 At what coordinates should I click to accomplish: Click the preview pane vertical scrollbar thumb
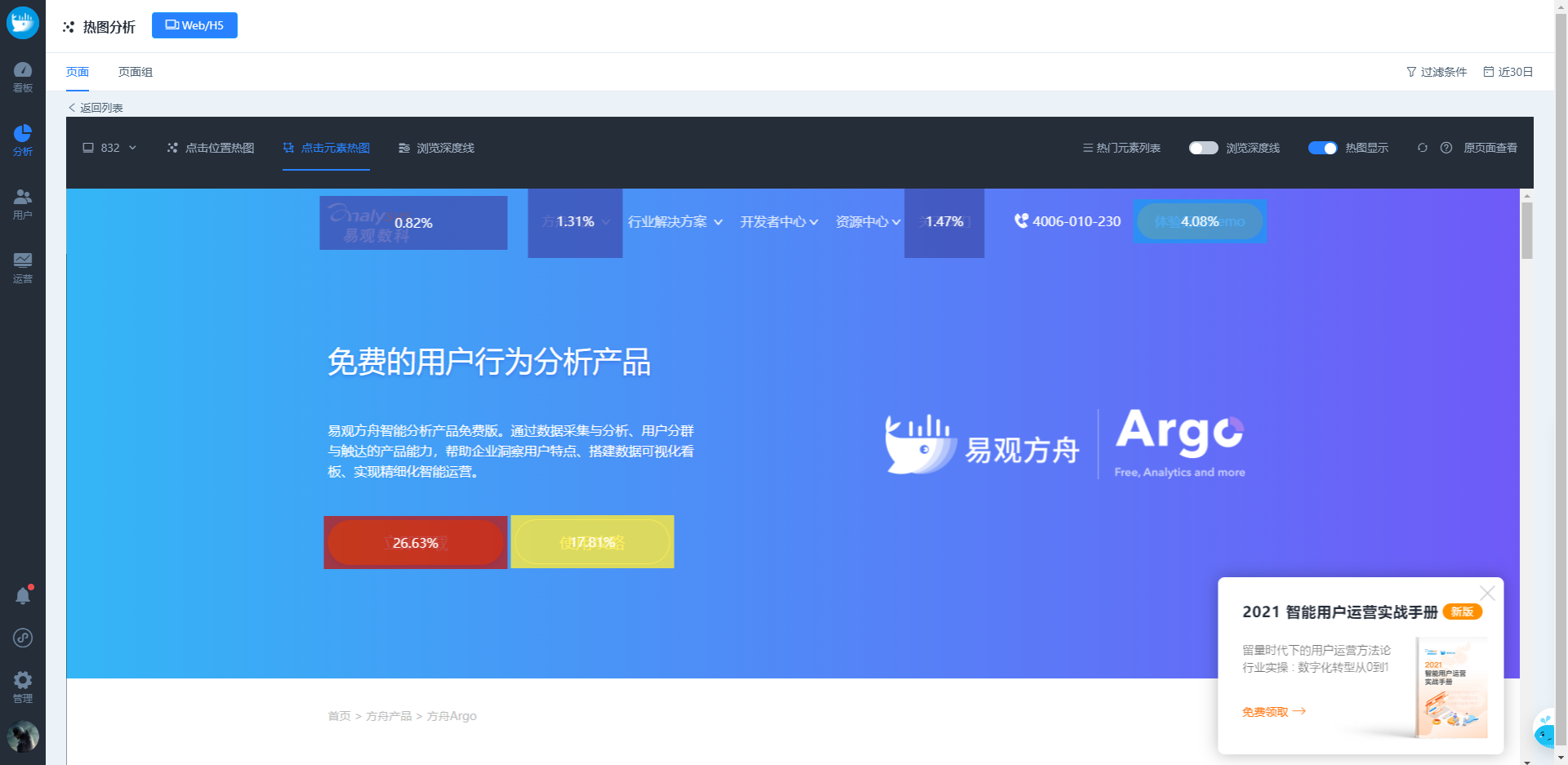point(1526,230)
